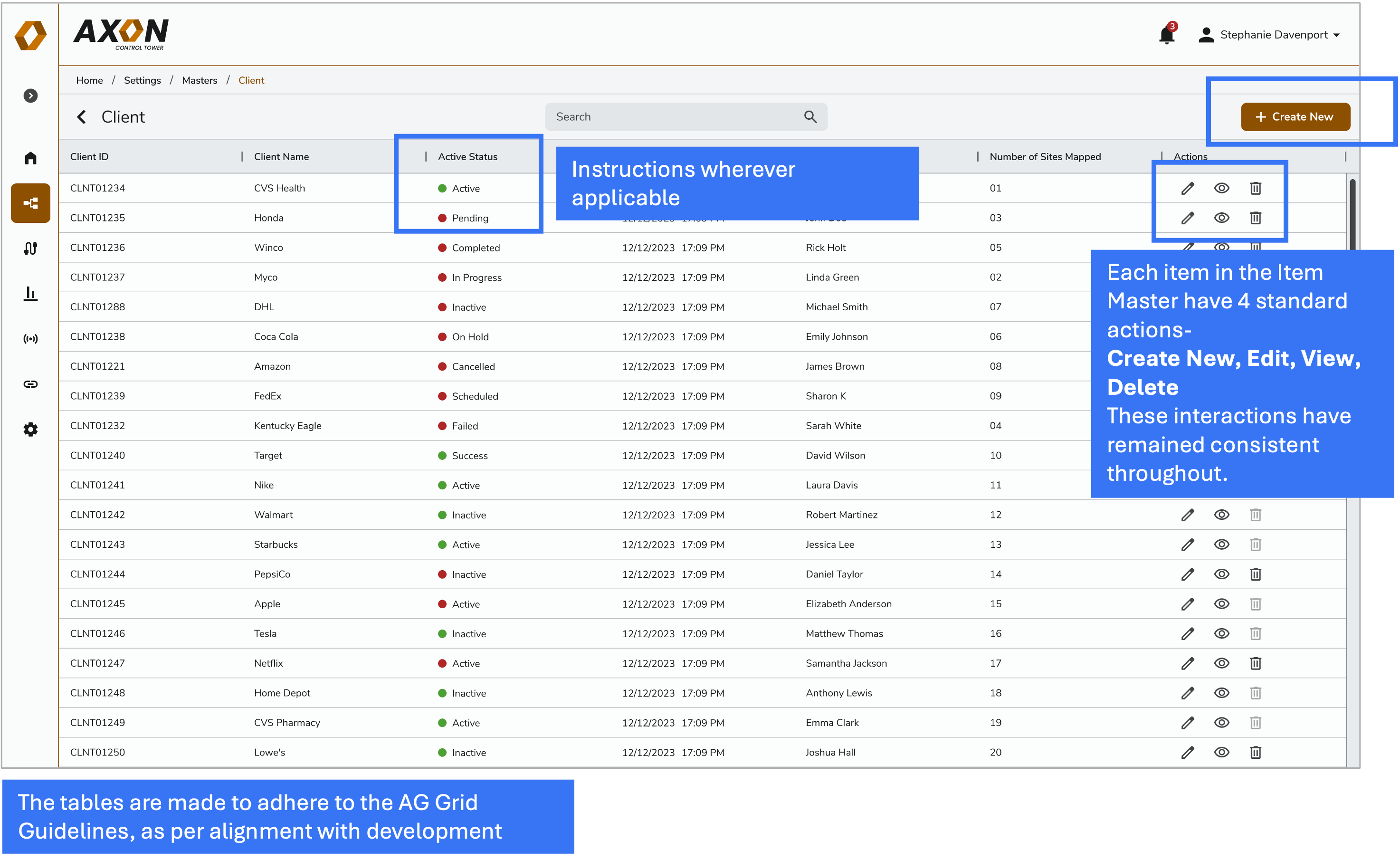Delete the PepsiCo row
The height and width of the screenshot is (860, 1400).
pyautogui.click(x=1256, y=574)
